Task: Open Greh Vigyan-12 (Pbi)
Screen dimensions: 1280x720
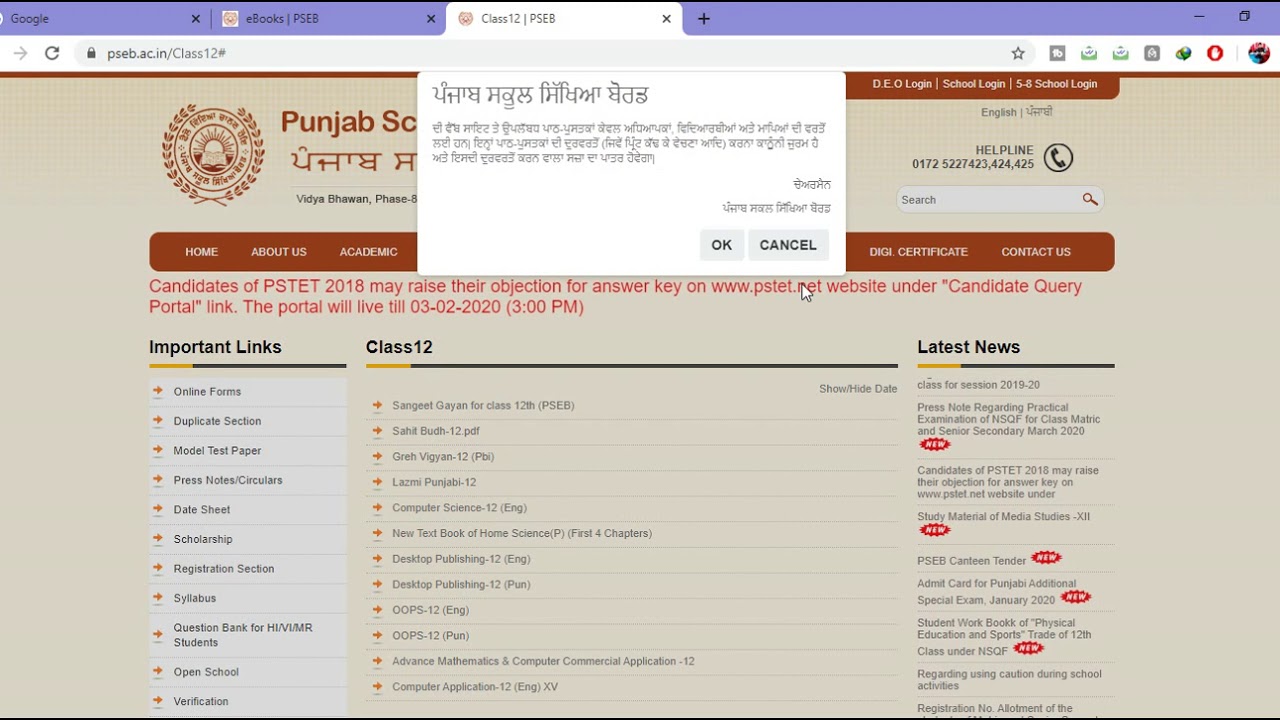Action: (443, 457)
